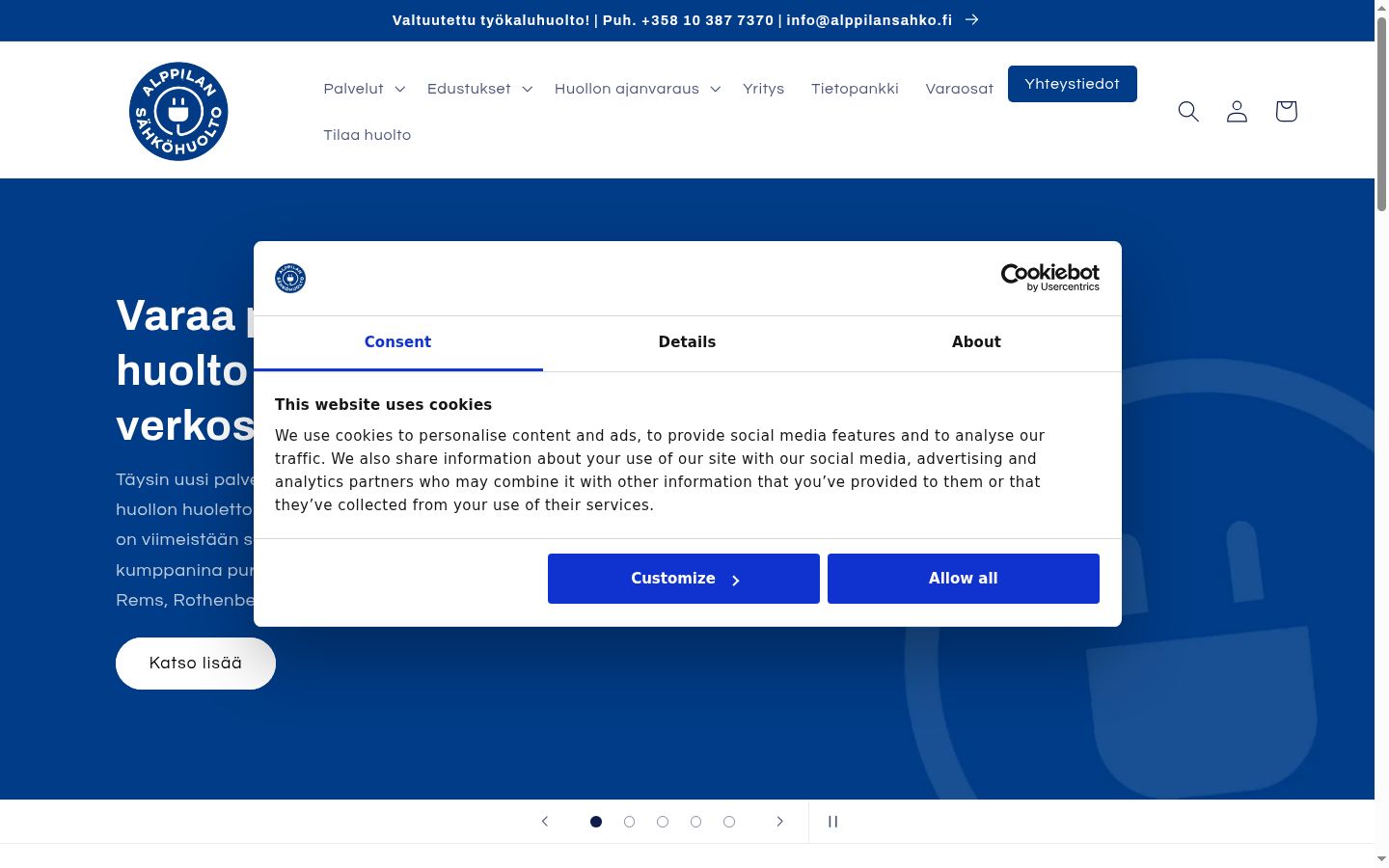Click the Alppilan Sähköhuolto header logo
This screenshot has width=1389, height=868.
pos(178,111)
